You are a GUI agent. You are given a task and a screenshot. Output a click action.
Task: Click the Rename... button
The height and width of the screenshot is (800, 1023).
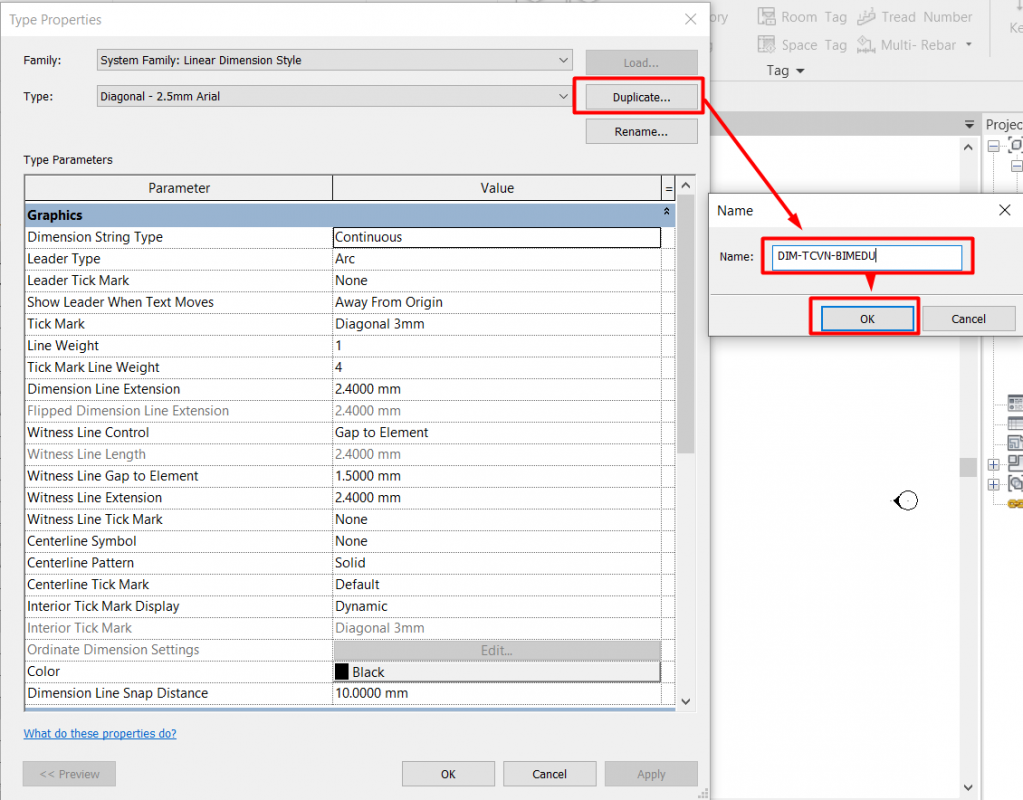point(641,132)
